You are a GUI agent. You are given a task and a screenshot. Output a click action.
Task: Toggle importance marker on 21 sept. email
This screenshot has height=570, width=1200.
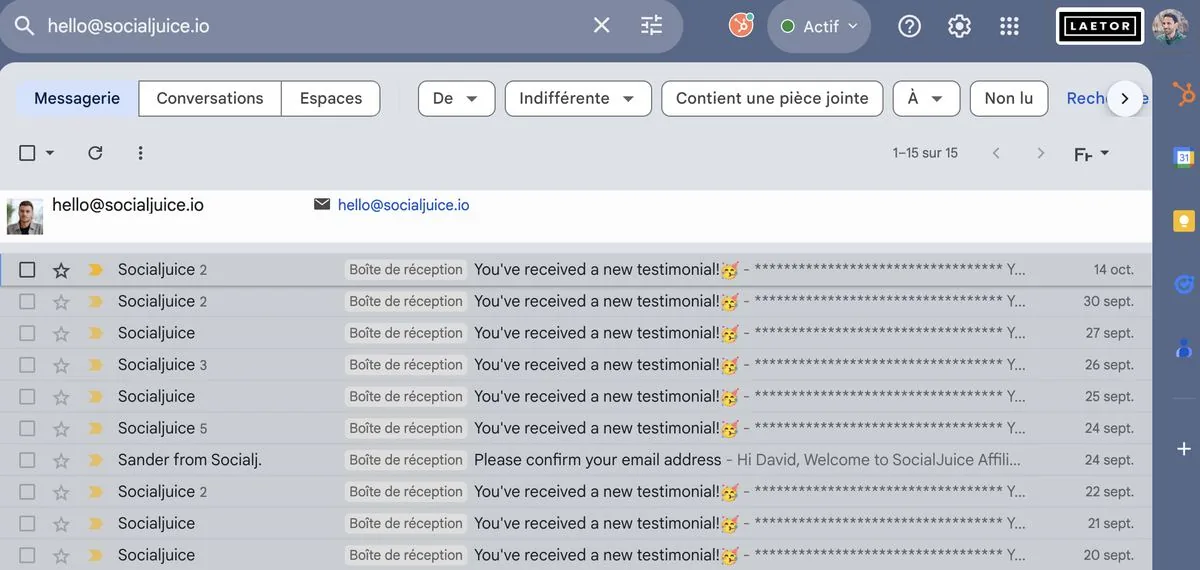pos(96,524)
